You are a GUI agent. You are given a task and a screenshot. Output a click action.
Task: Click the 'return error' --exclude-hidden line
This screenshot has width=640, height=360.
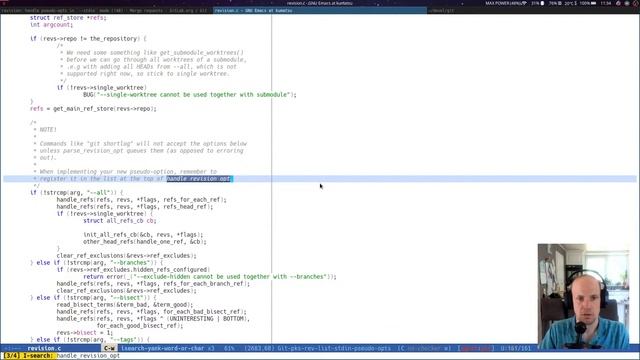(210, 276)
